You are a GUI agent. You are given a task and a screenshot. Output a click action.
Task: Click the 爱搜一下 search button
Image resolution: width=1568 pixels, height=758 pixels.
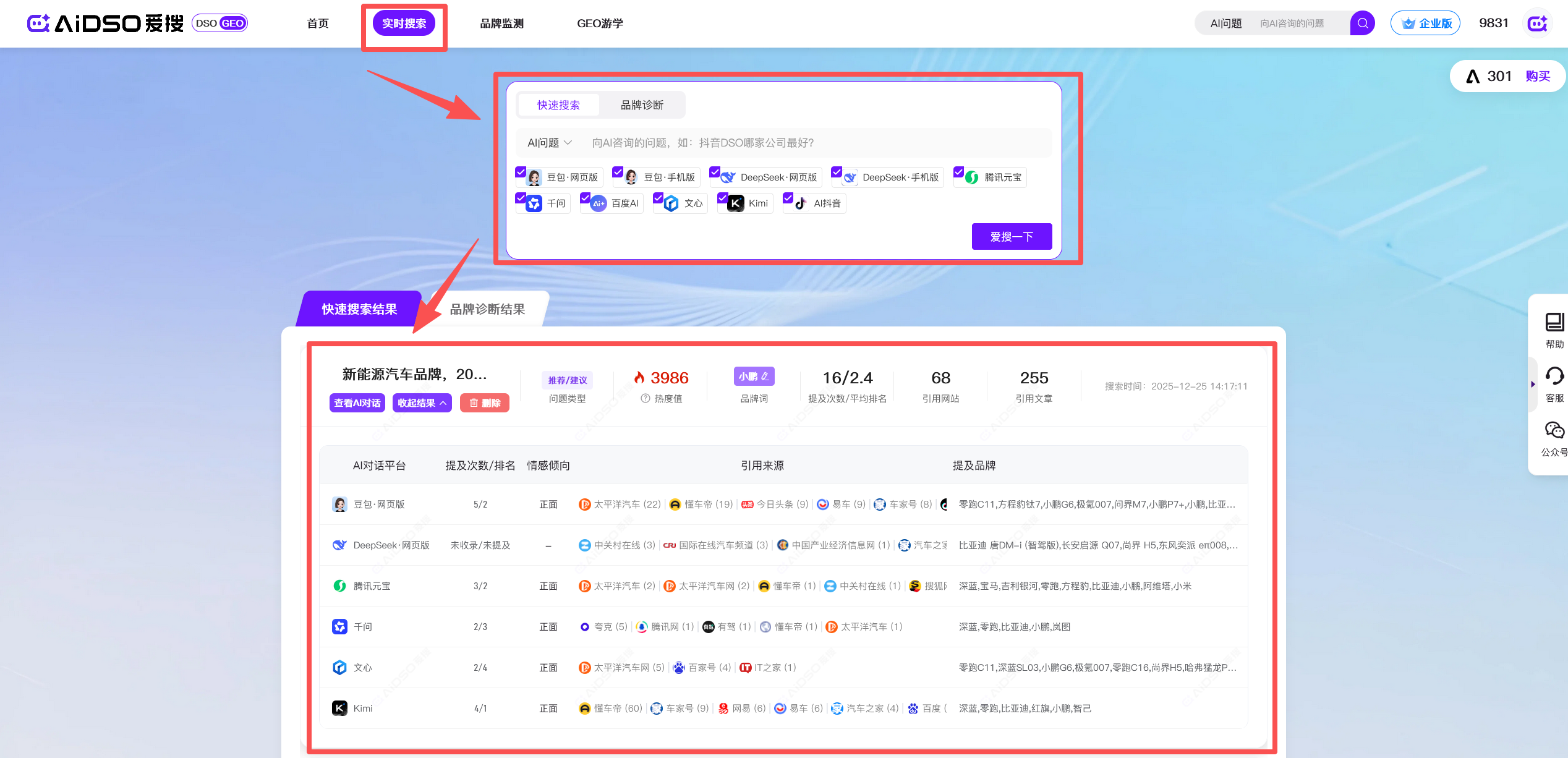(x=1011, y=237)
